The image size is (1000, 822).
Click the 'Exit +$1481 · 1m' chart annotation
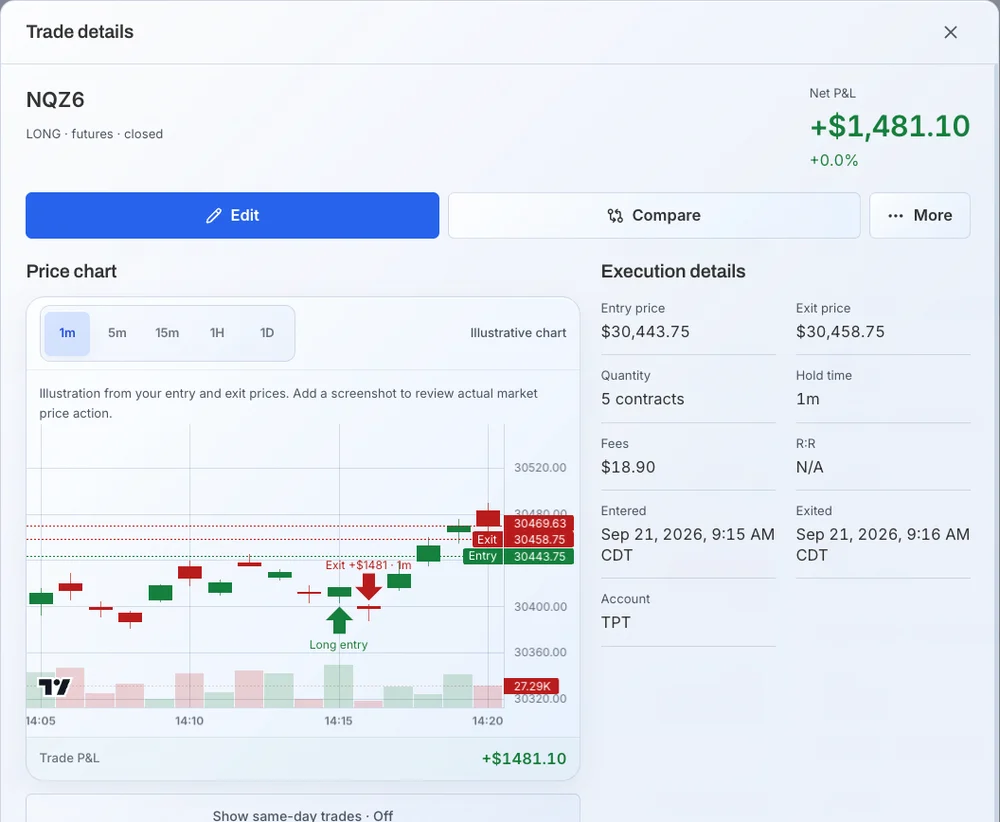(369, 565)
